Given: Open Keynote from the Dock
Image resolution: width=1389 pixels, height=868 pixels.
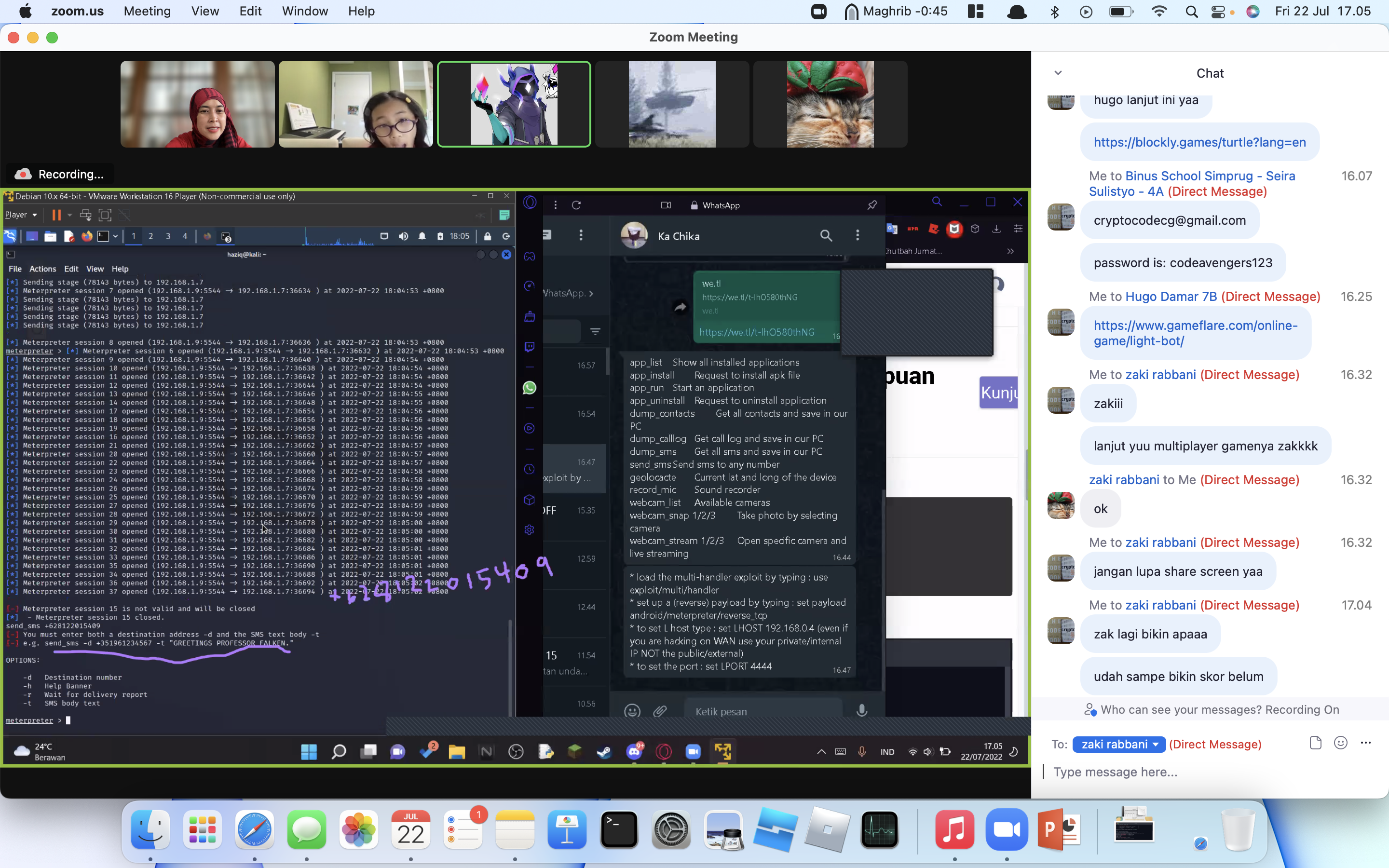Looking at the screenshot, I should (x=567, y=829).
